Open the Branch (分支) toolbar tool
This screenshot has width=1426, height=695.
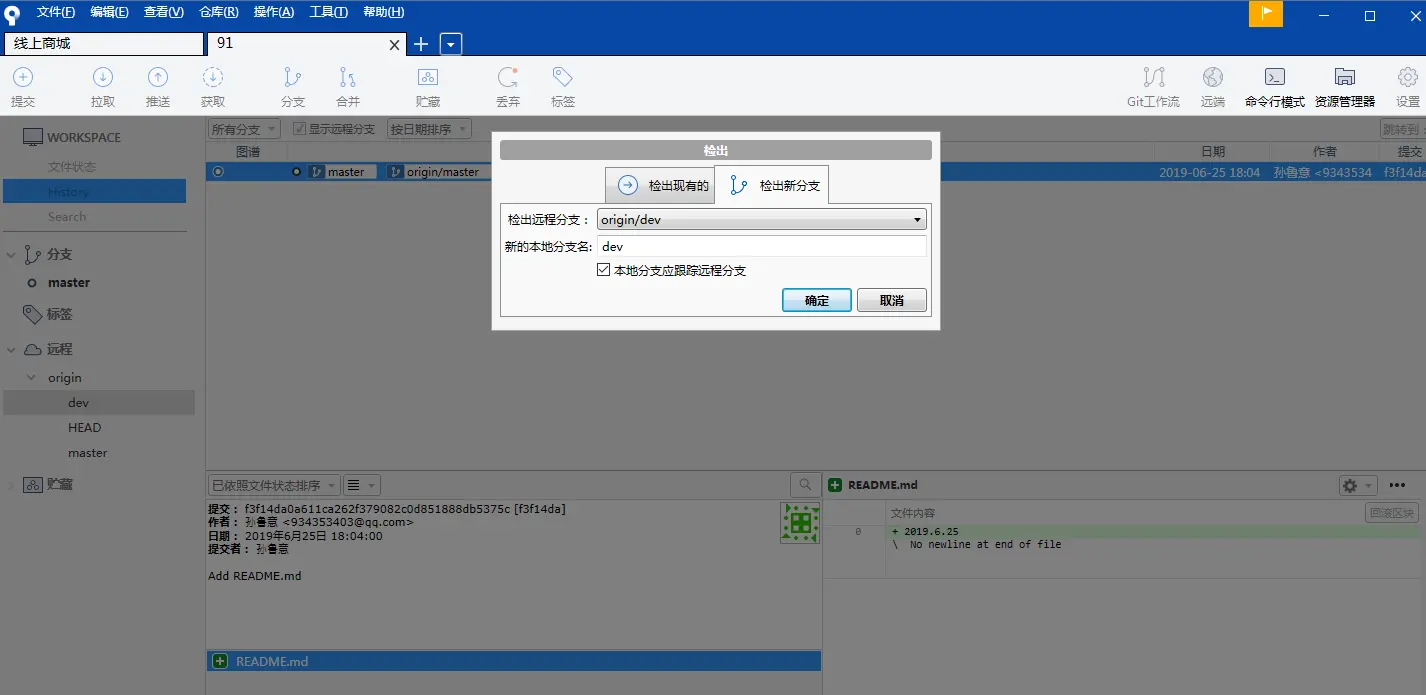292,77
